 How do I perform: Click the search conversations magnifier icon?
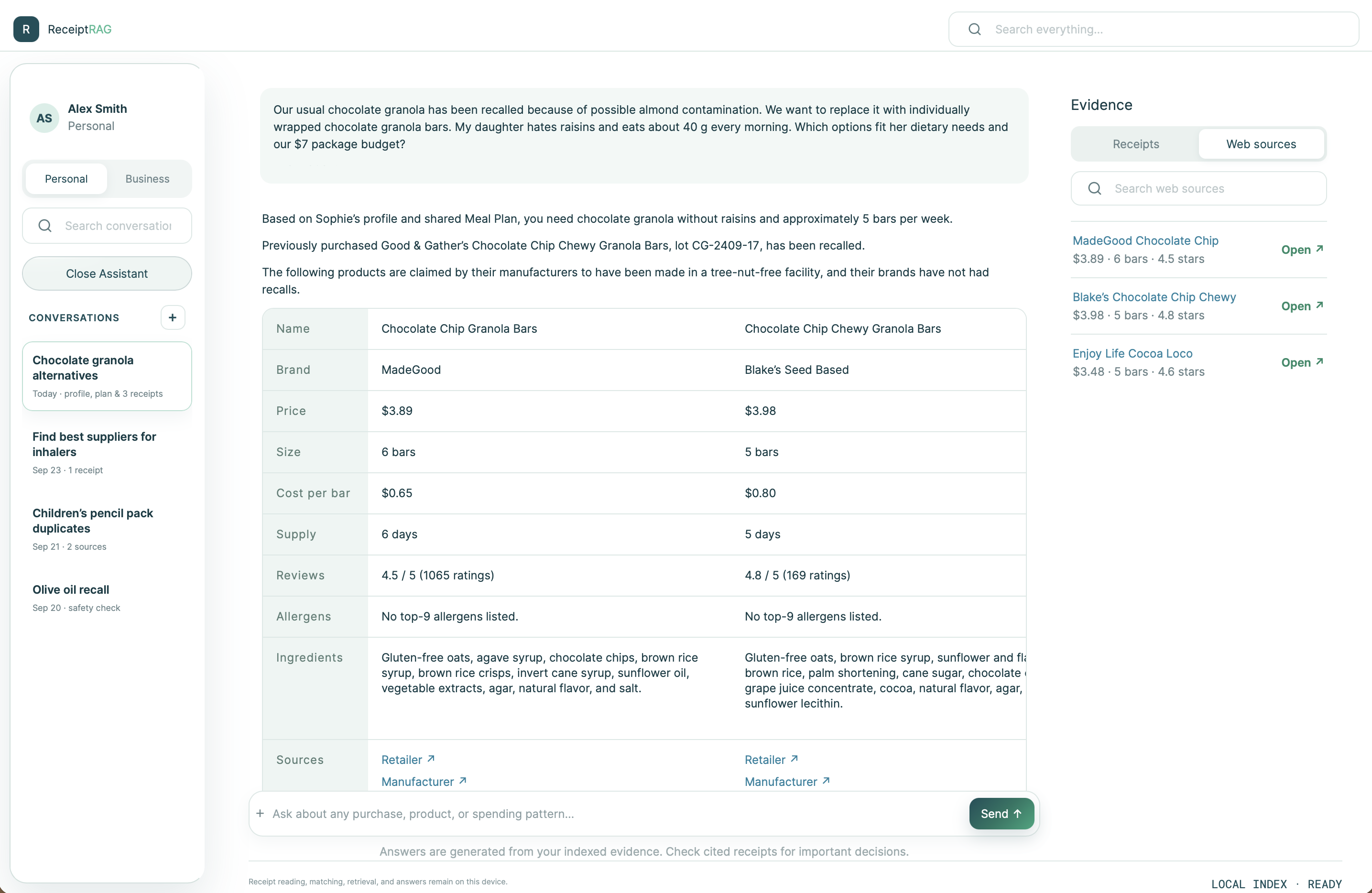click(45, 226)
